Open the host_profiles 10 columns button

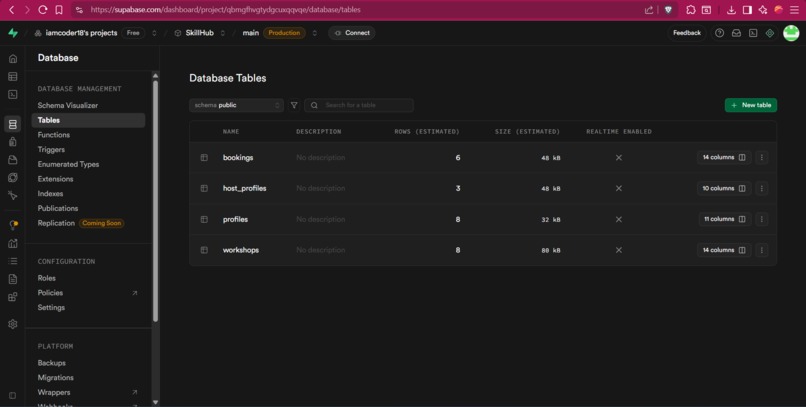[724, 189]
